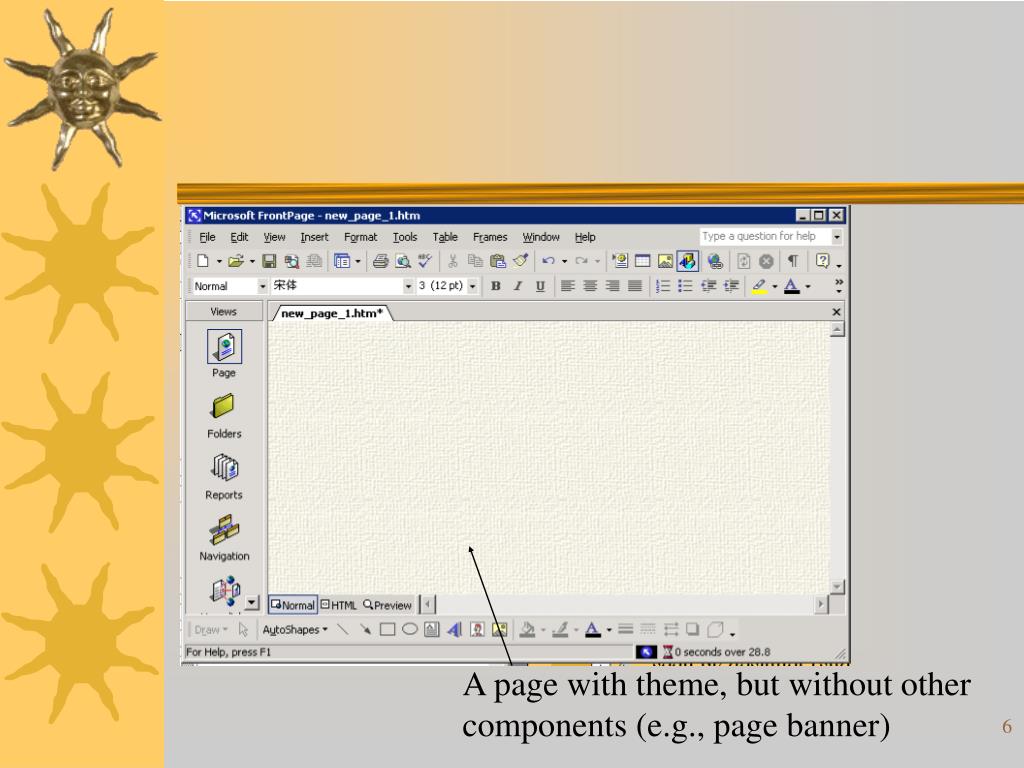Viewport: 1024px width, 768px height.
Task: Open the Normal style dropdown
Action: [262, 286]
